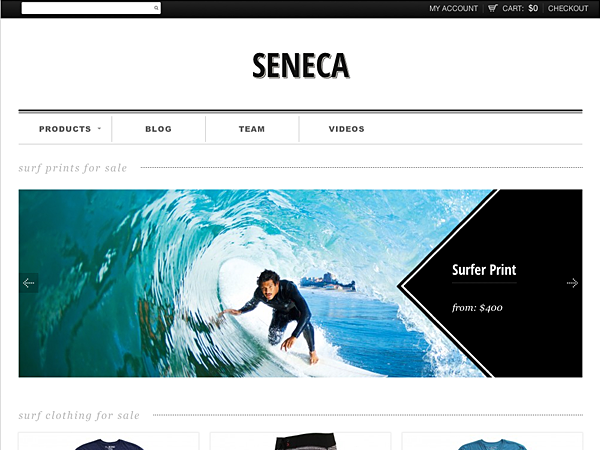Open the Surfer Print title
This screenshot has width=600, height=450.
pyautogui.click(x=484, y=270)
